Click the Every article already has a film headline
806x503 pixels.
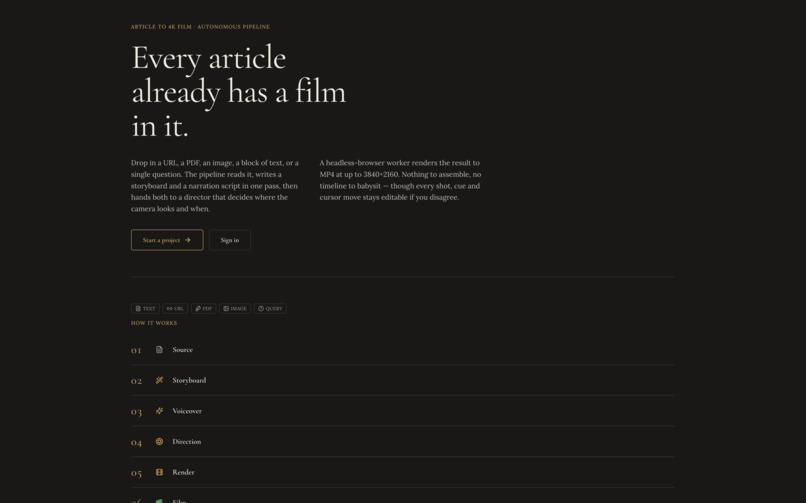(239, 91)
